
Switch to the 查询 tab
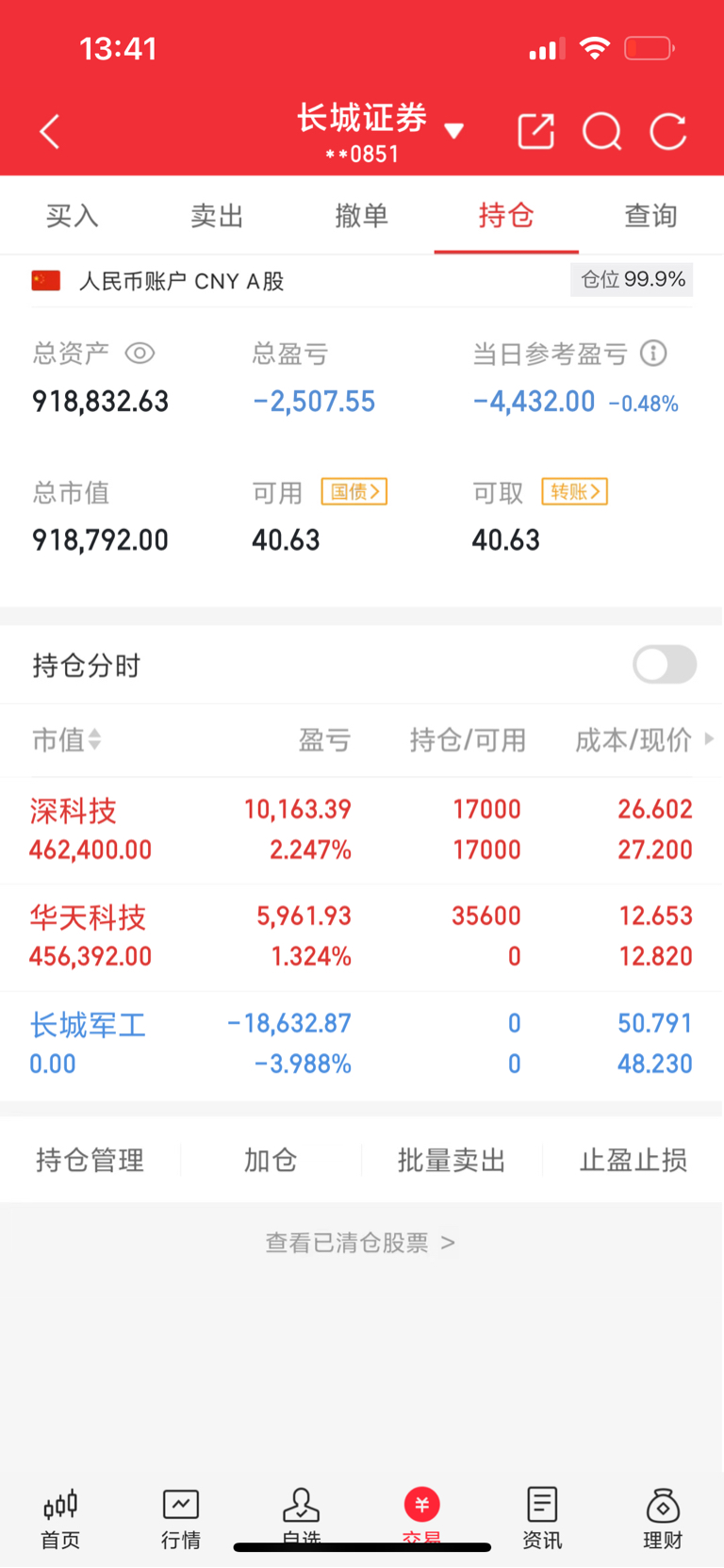click(651, 216)
